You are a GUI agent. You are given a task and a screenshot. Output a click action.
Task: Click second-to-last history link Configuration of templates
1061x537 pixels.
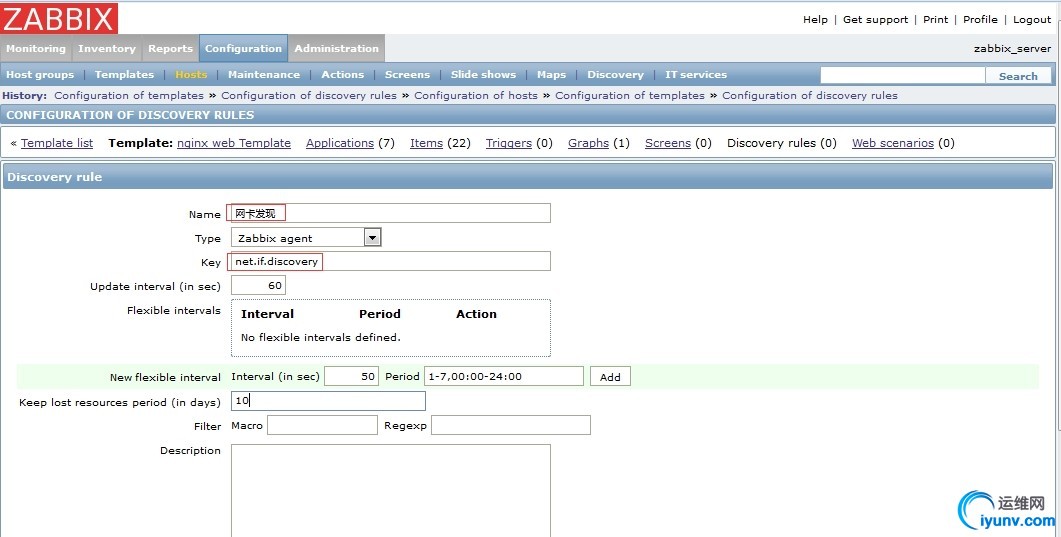point(630,95)
